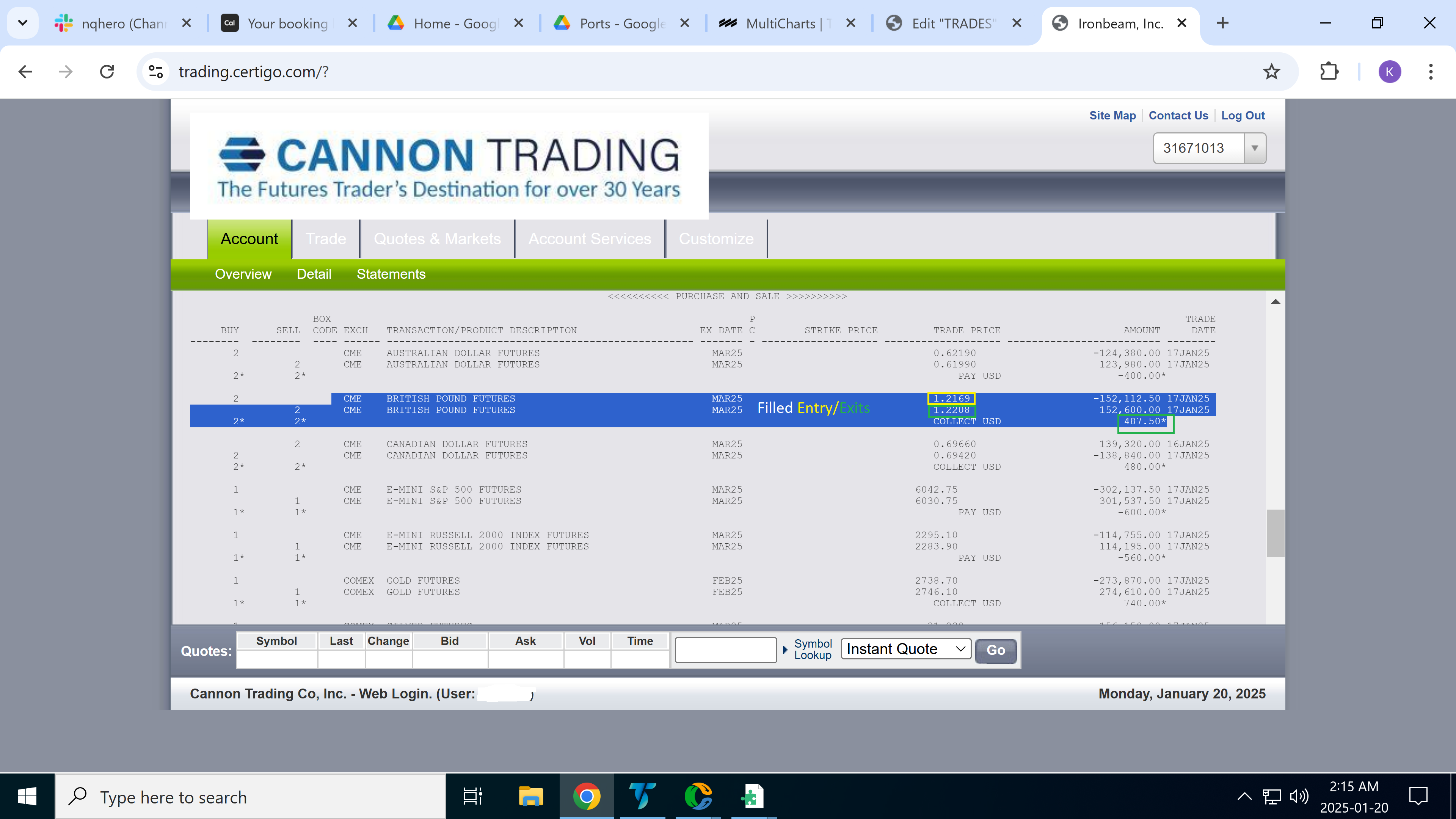Open a new browser tab
The width and height of the screenshot is (1456, 819).
coord(1222,23)
